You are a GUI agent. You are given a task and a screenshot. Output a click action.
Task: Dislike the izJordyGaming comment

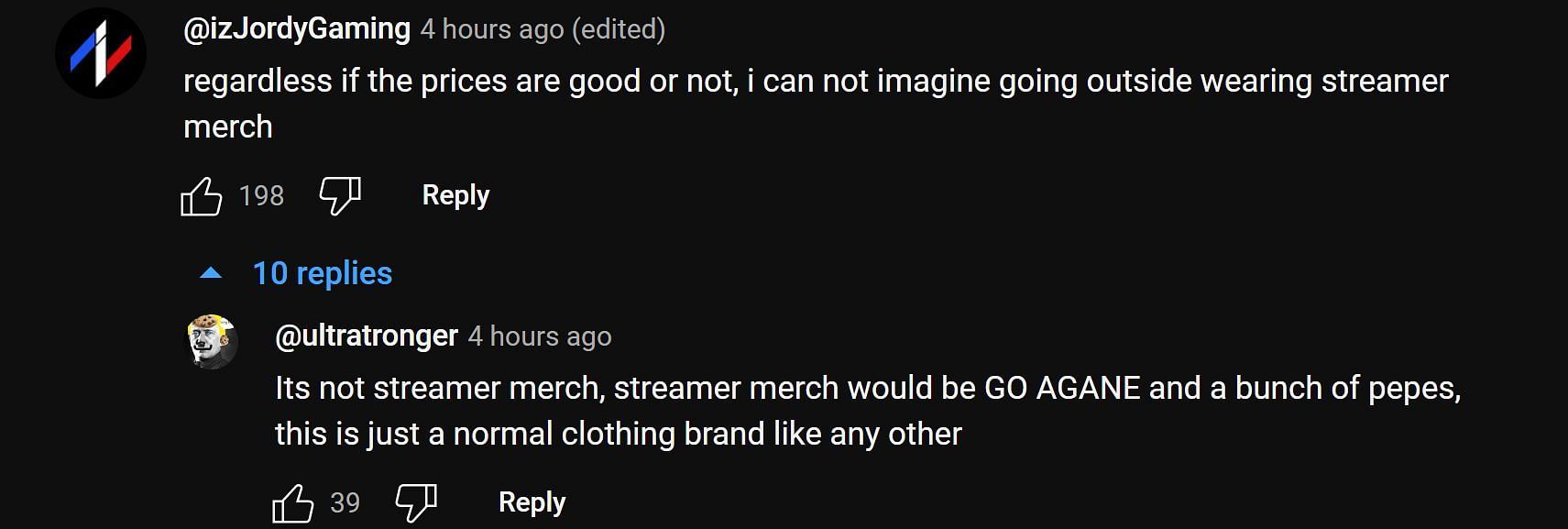coord(339,195)
